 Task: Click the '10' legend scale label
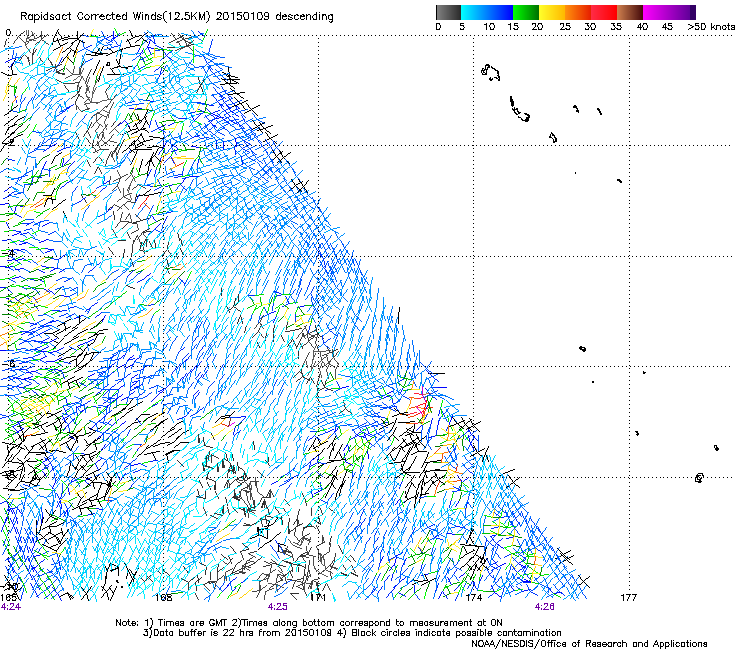tap(489, 27)
